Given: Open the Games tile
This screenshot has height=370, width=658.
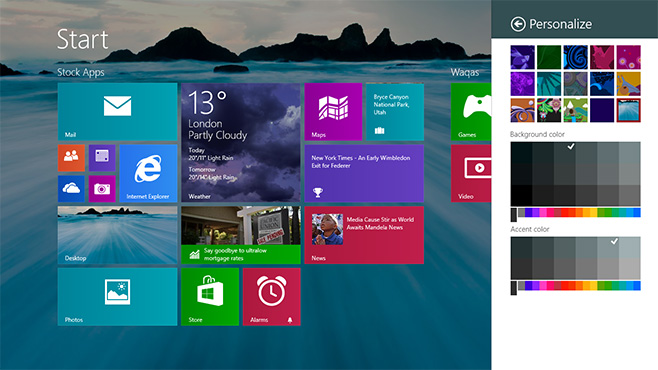Looking at the screenshot, I should (x=471, y=112).
